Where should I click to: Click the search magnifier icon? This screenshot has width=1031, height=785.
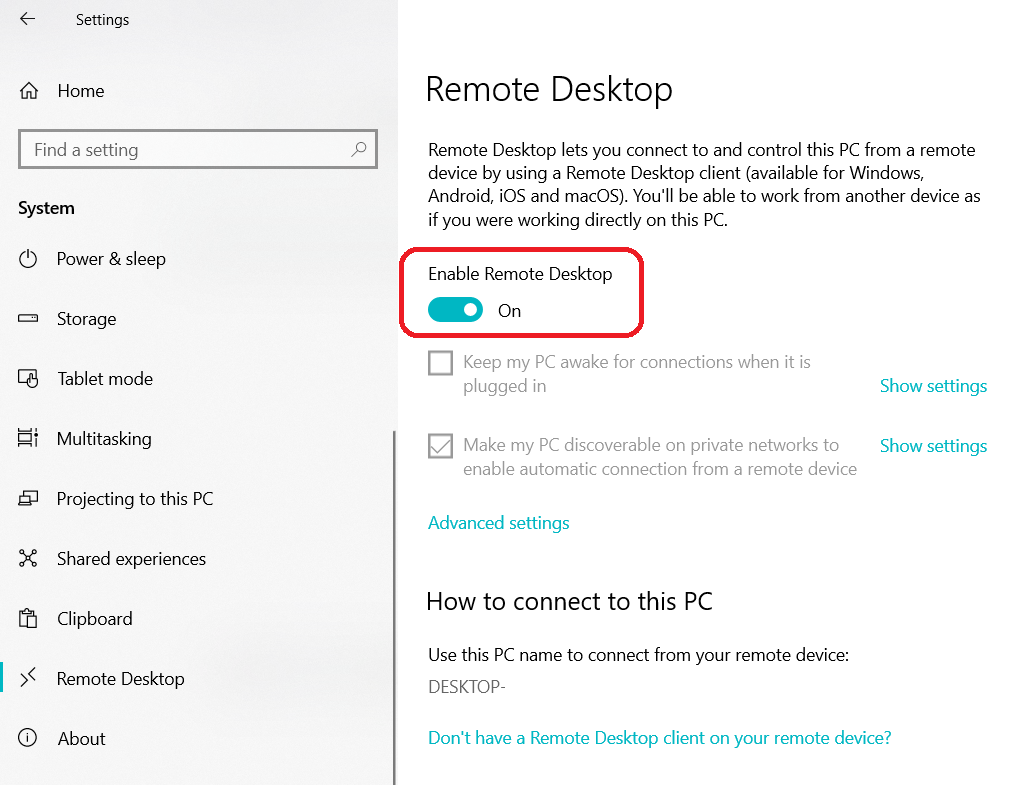[359, 149]
